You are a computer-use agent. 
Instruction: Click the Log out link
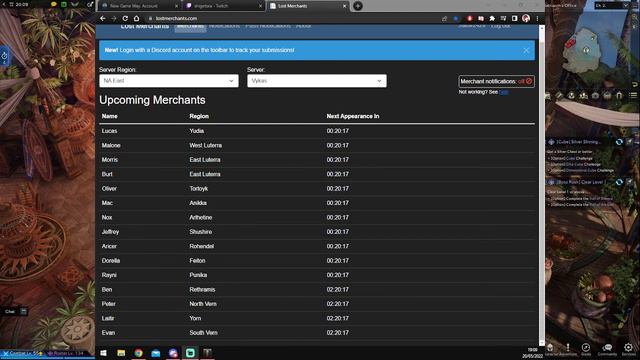click(500, 26)
